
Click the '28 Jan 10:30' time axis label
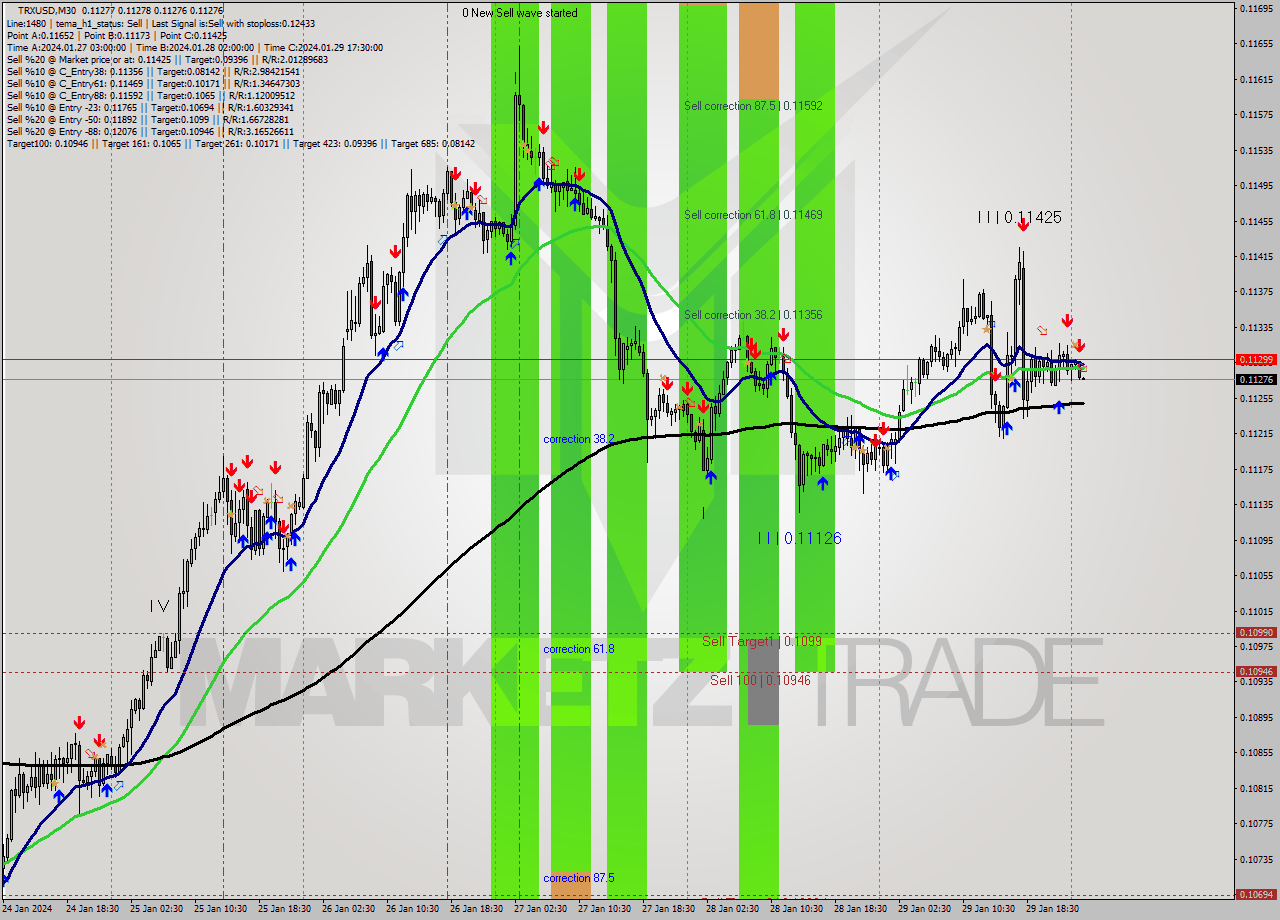pyautogui.click(x=796, y=909)
